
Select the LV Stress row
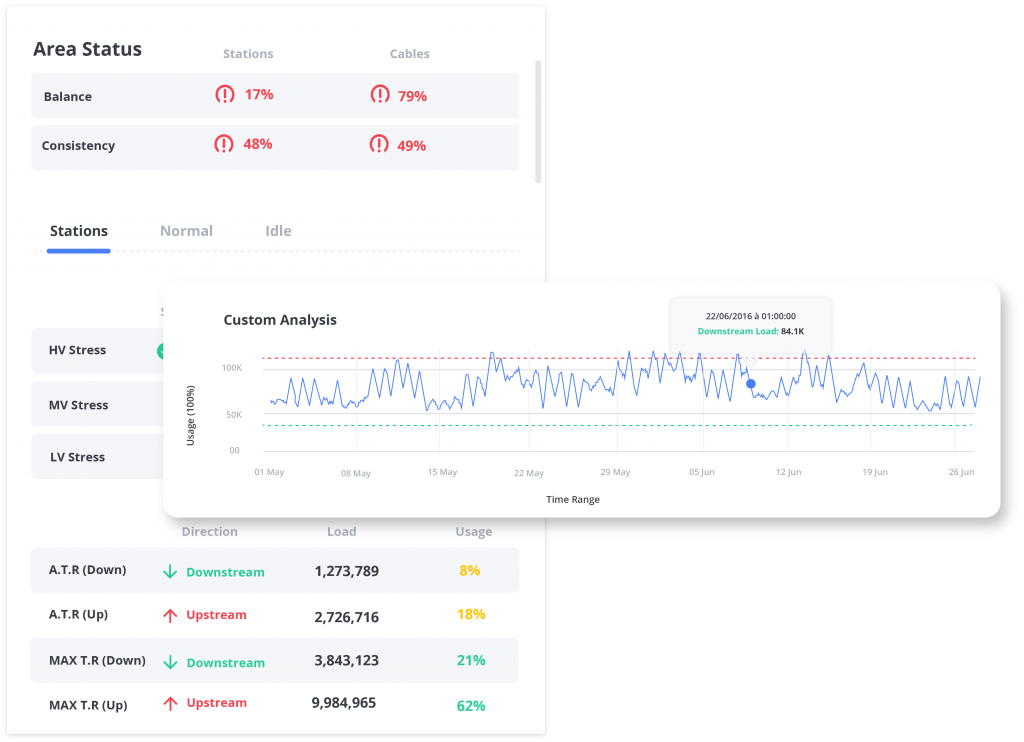coord(97,457)
